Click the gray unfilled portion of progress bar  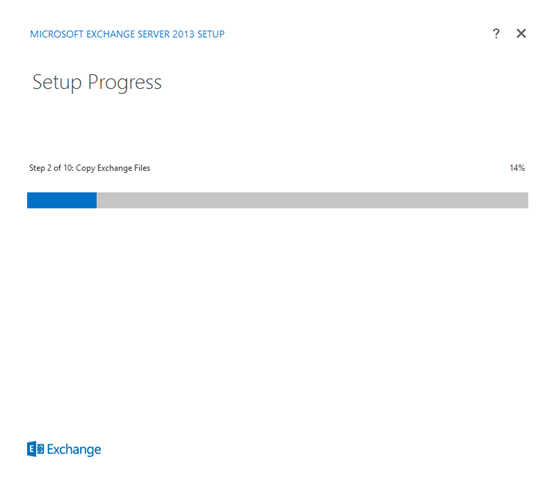(312, 200)
